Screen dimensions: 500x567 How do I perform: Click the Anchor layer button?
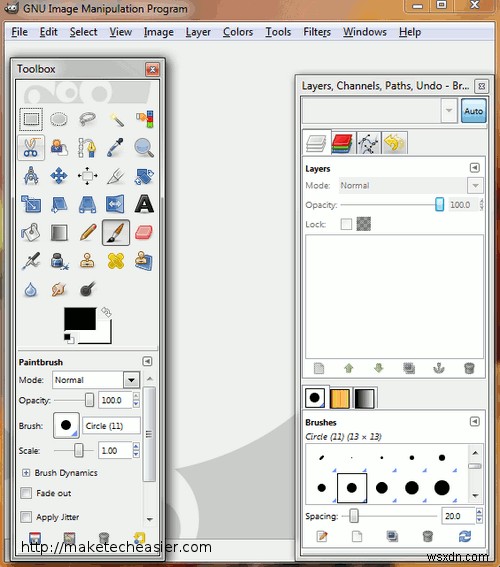click(x=439, y=368)
